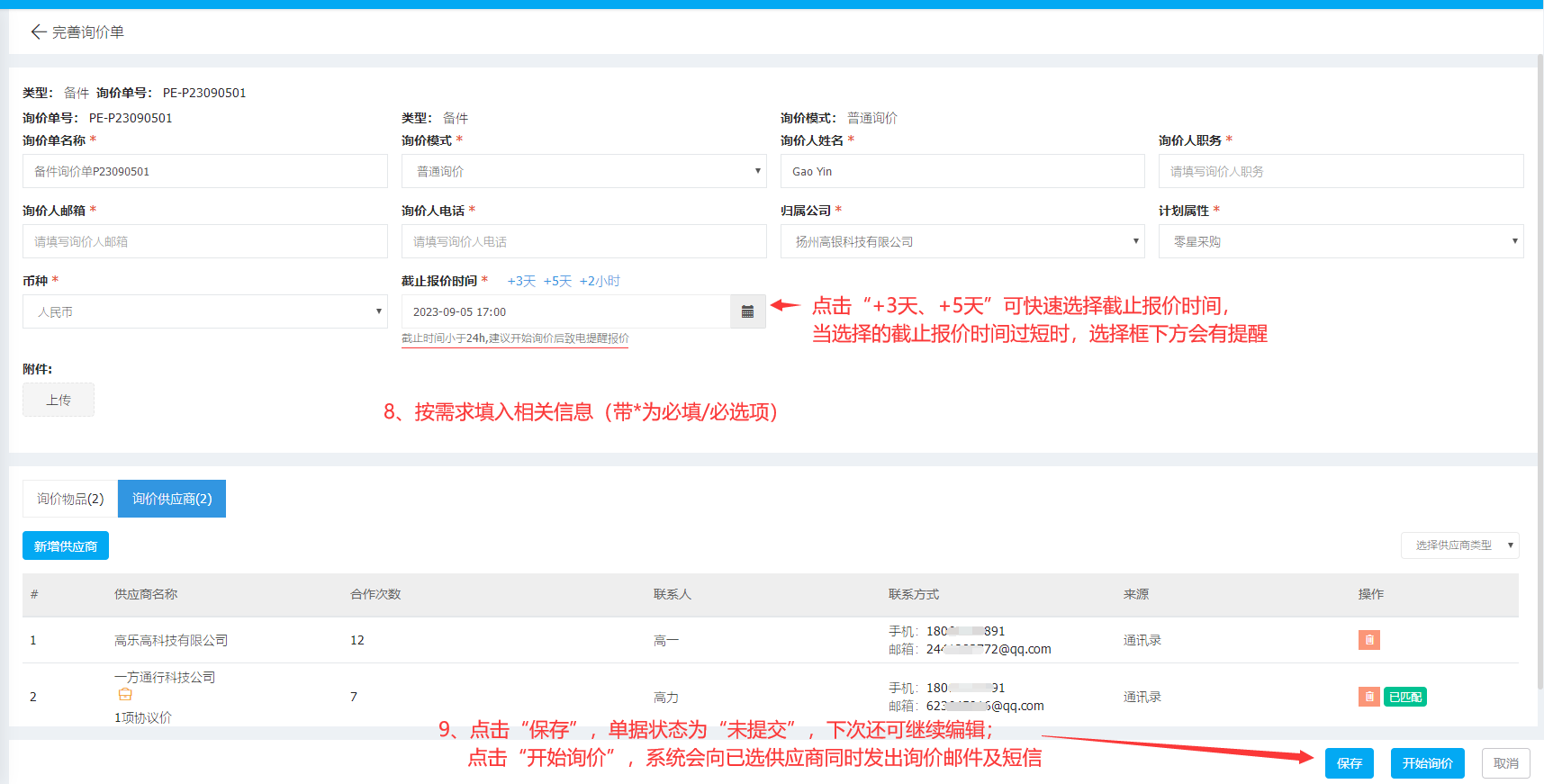The height and width of the screenshot is (784, 1544).
Task: Add five days via the +5天 link
Action: pos(557,281)
